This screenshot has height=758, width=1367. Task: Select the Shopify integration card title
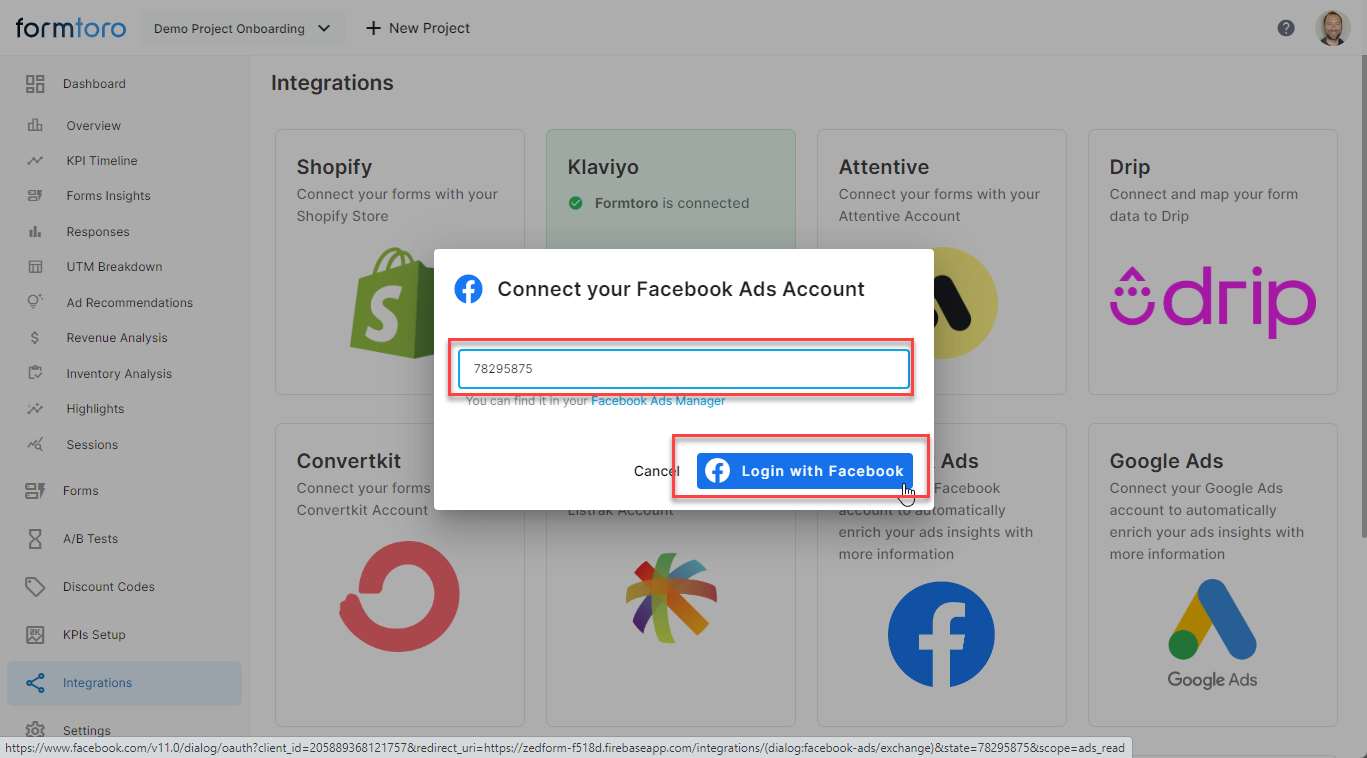coord(334,167)
